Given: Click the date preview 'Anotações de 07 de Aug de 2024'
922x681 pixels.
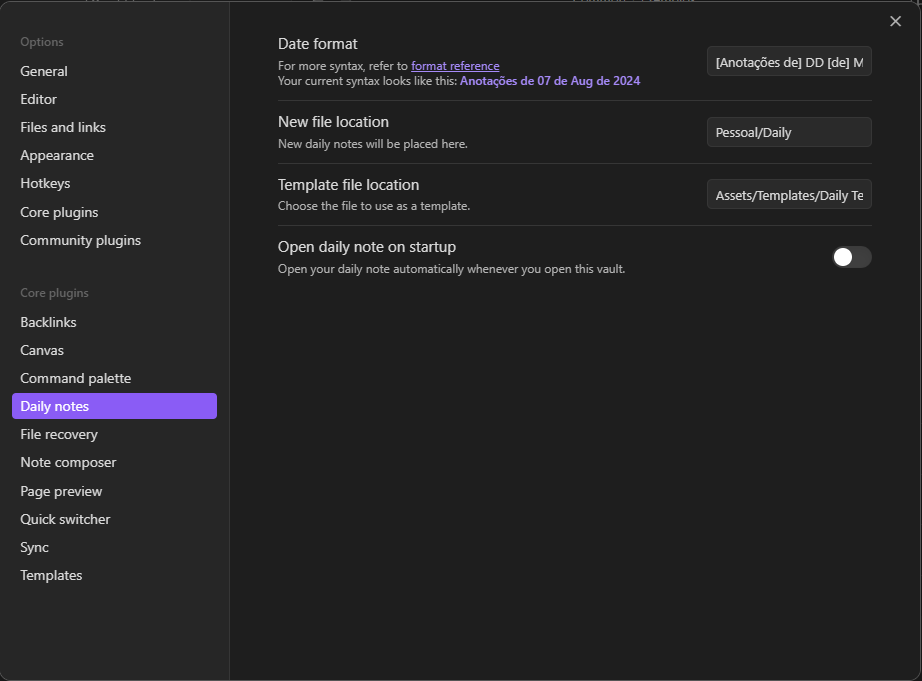Looking at the screenshot, I should click(x=550, y=81).
